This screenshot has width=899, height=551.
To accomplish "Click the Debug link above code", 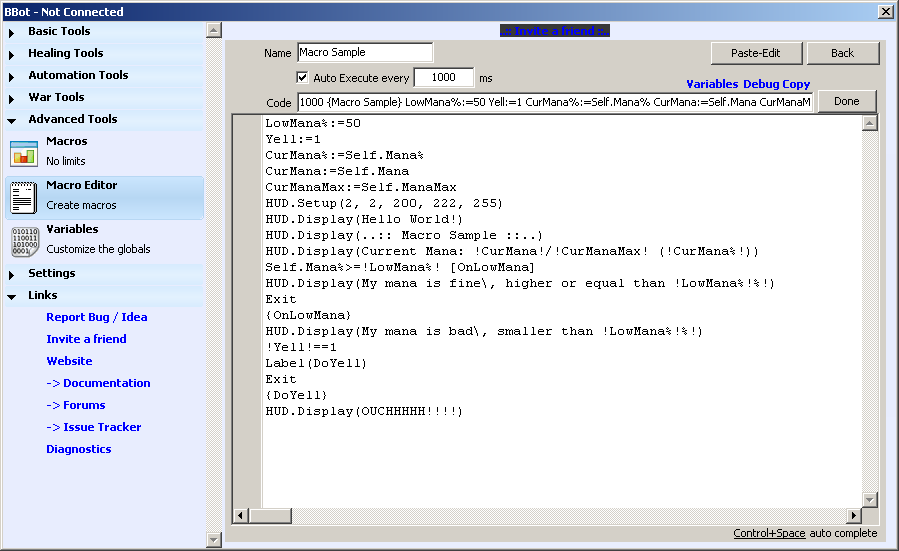I will coord(760,84).
